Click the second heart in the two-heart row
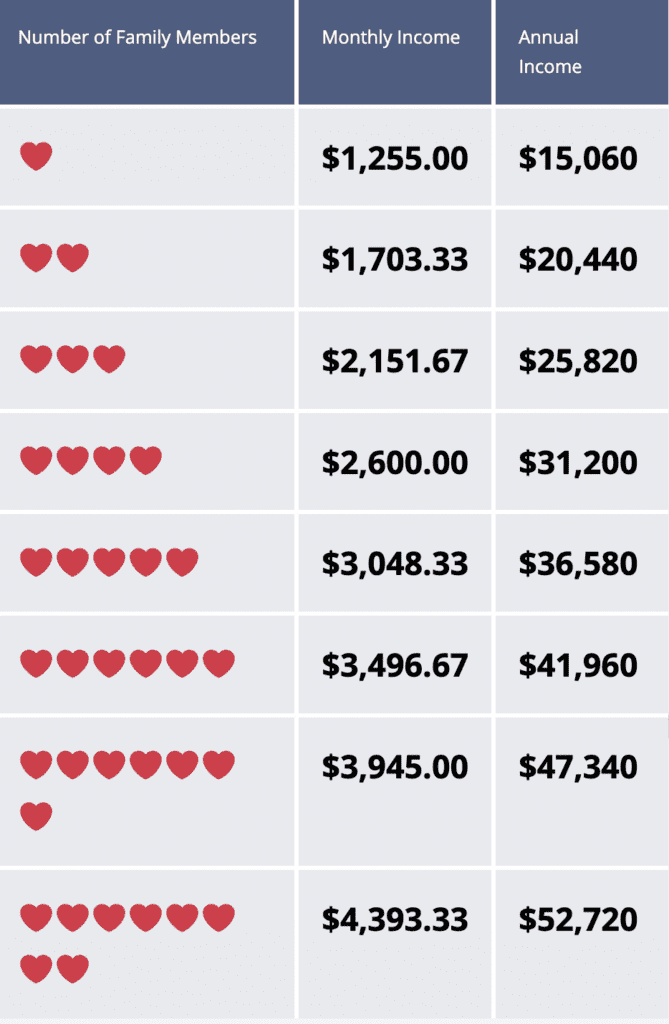Viewport: 669px width, 1024px height. (x=72, y=258)
